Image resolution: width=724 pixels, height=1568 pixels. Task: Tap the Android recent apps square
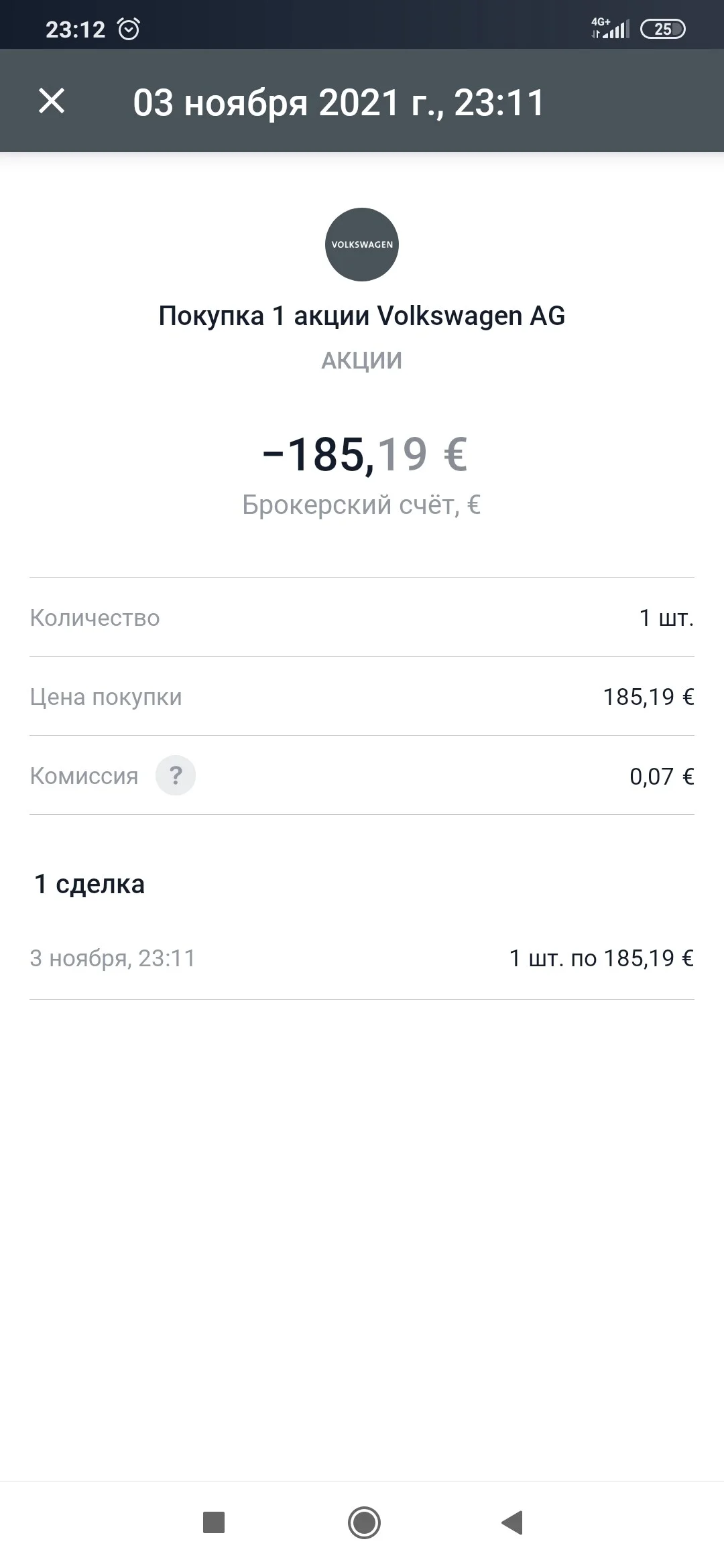click(214, 1522)
